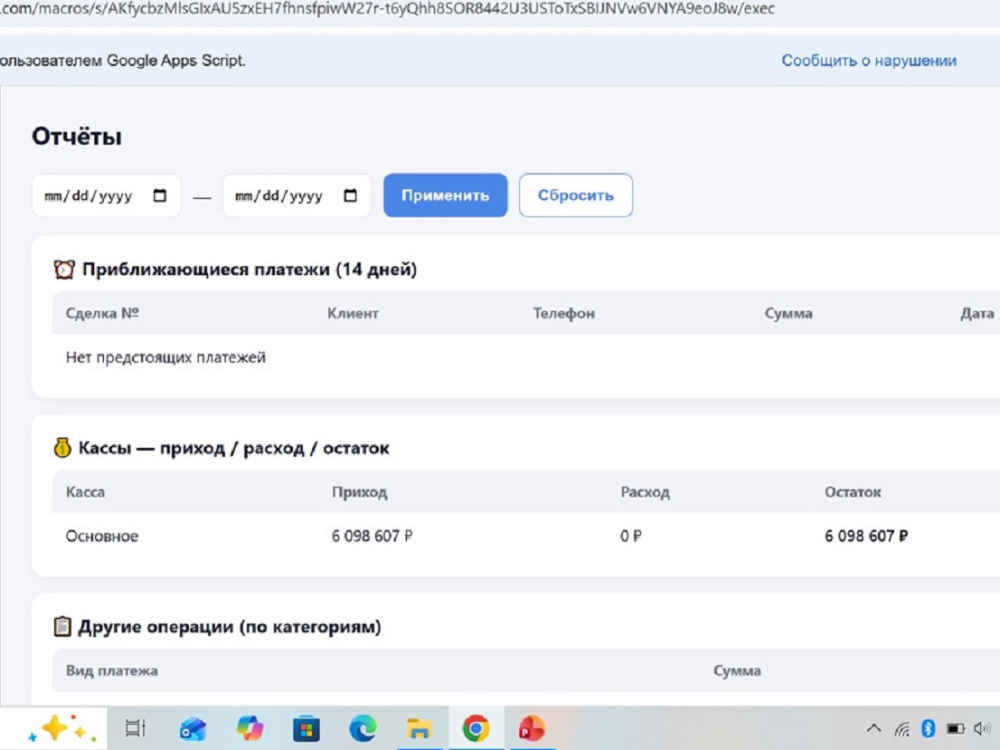1000x750 pixels.
Task: Click the Приближающиеся платежи (14 дней) heading
Action: pos(249,269)
